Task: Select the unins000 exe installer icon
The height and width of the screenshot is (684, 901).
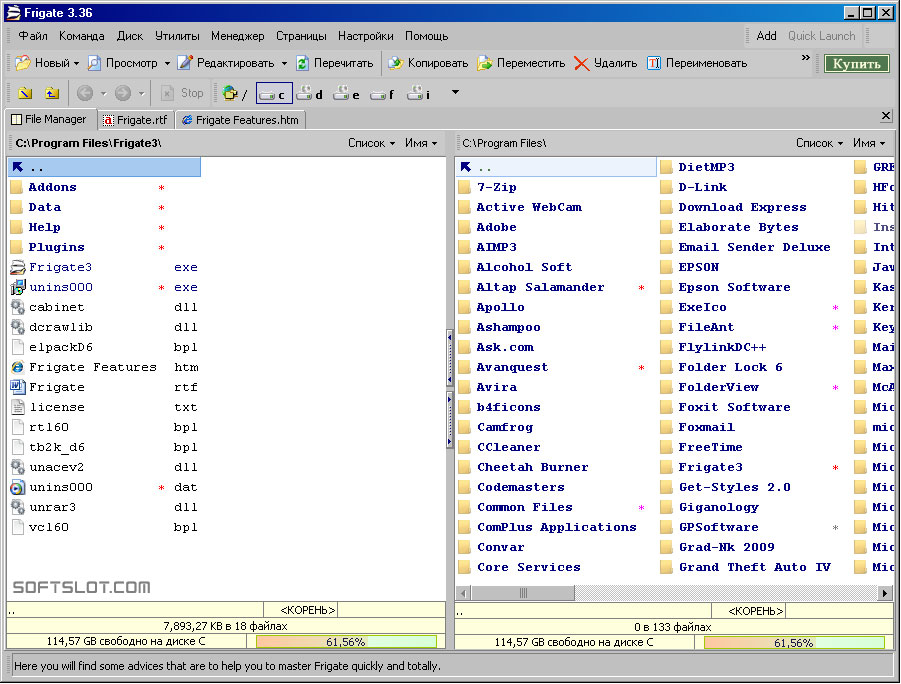Action: point(18,287)
